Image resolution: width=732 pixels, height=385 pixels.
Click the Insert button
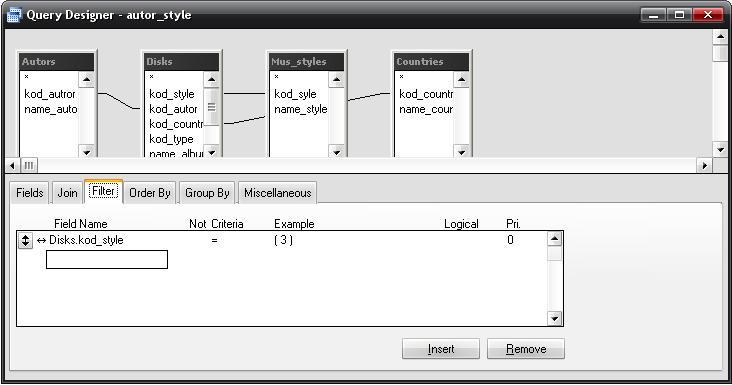441,349
